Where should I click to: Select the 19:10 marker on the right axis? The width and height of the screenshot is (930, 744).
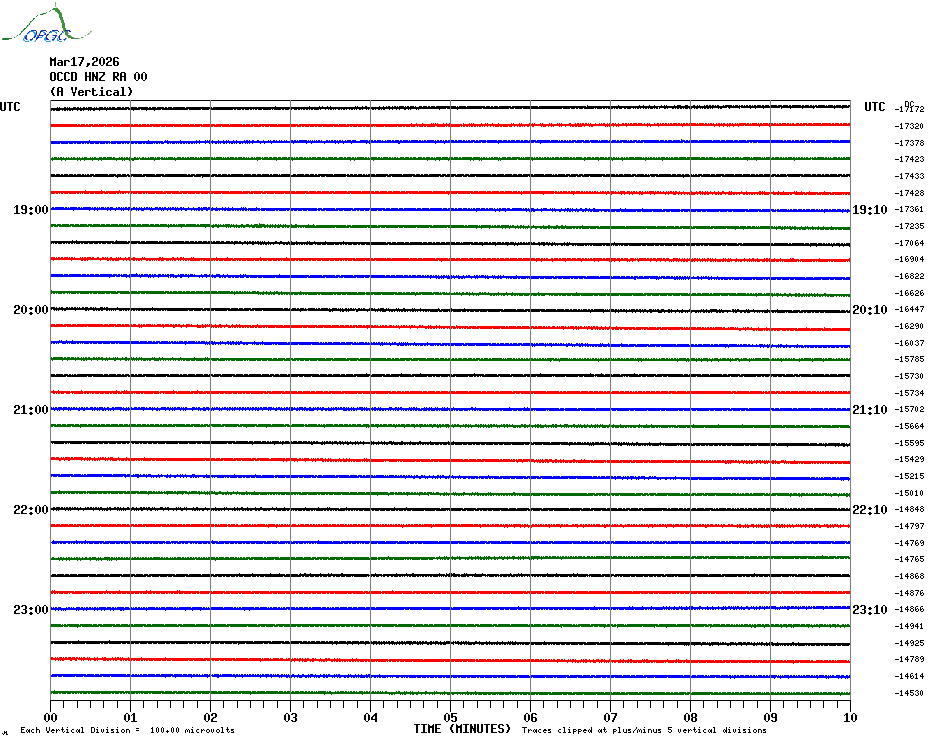869,210
